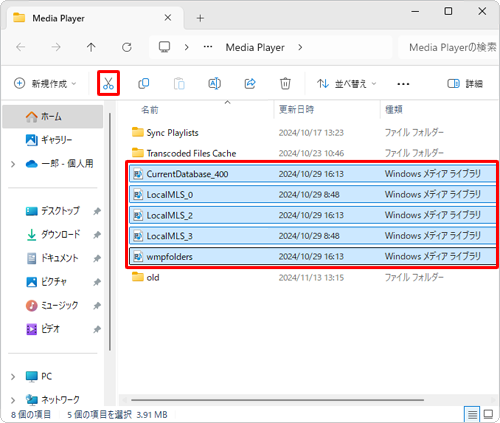Unpin デスクトップ via its pin icon
This screenshot has height=423, width=500.
coord(97,211)
